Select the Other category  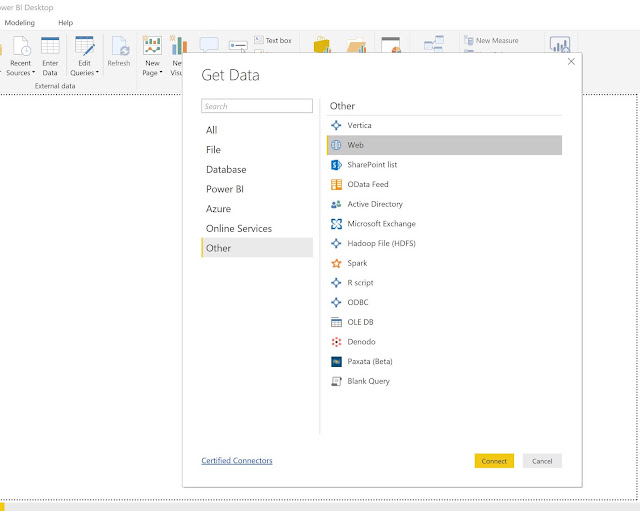click(x=257, y=248)
